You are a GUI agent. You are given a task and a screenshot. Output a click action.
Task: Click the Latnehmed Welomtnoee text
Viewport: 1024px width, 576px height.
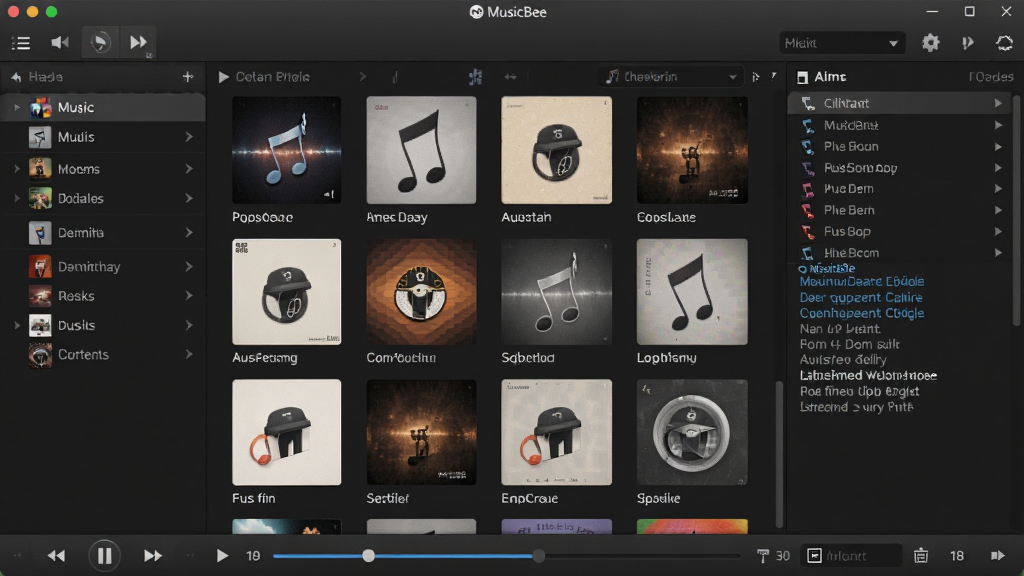pyautogui.click(x=869, y=376)
